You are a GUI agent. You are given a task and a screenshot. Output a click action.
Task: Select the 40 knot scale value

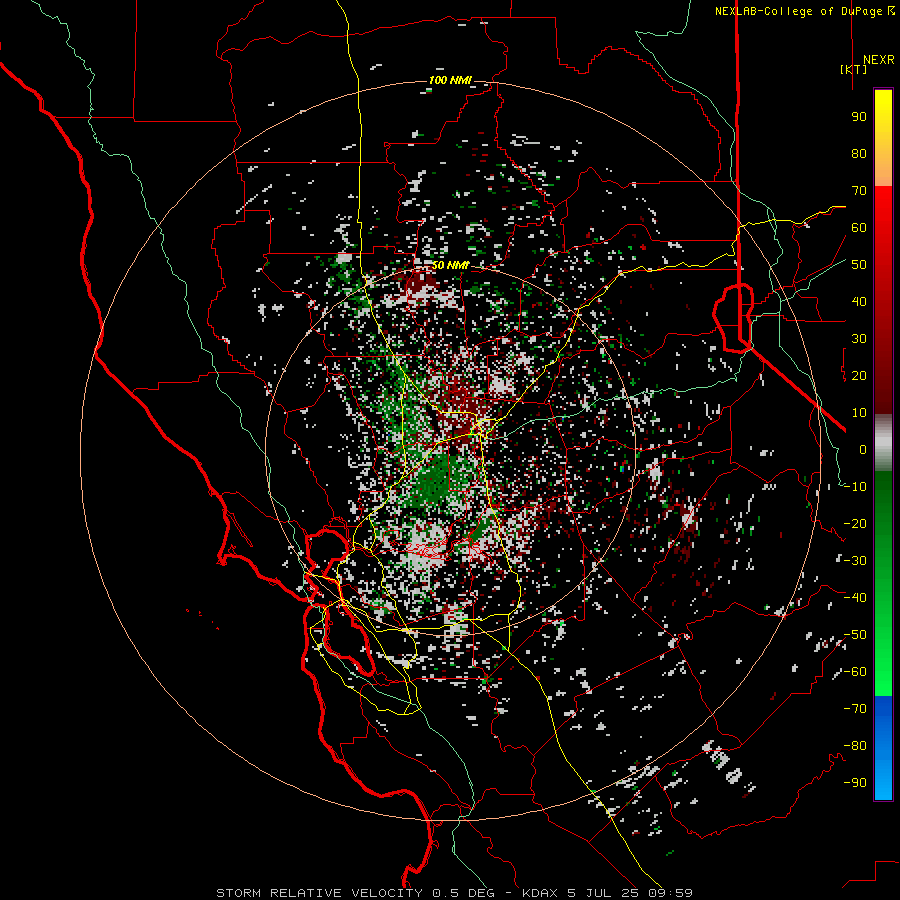(859, 301)
